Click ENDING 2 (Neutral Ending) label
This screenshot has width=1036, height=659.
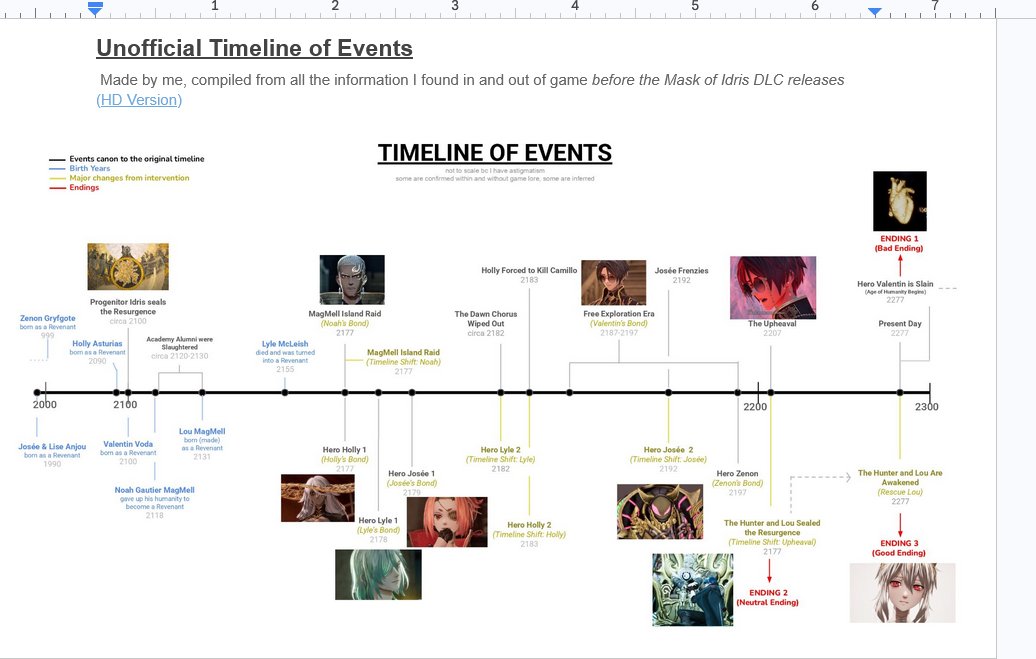[768, 598]
